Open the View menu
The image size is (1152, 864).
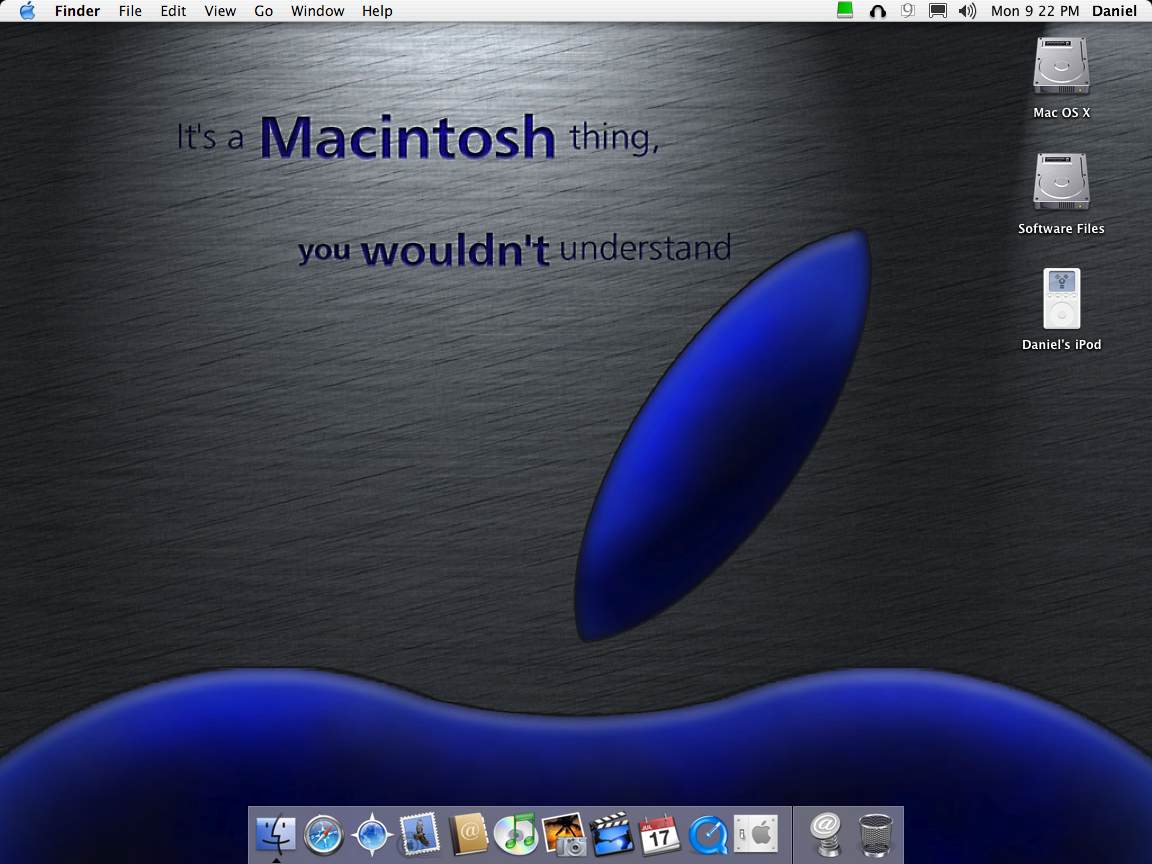click(x=220, y=11)
